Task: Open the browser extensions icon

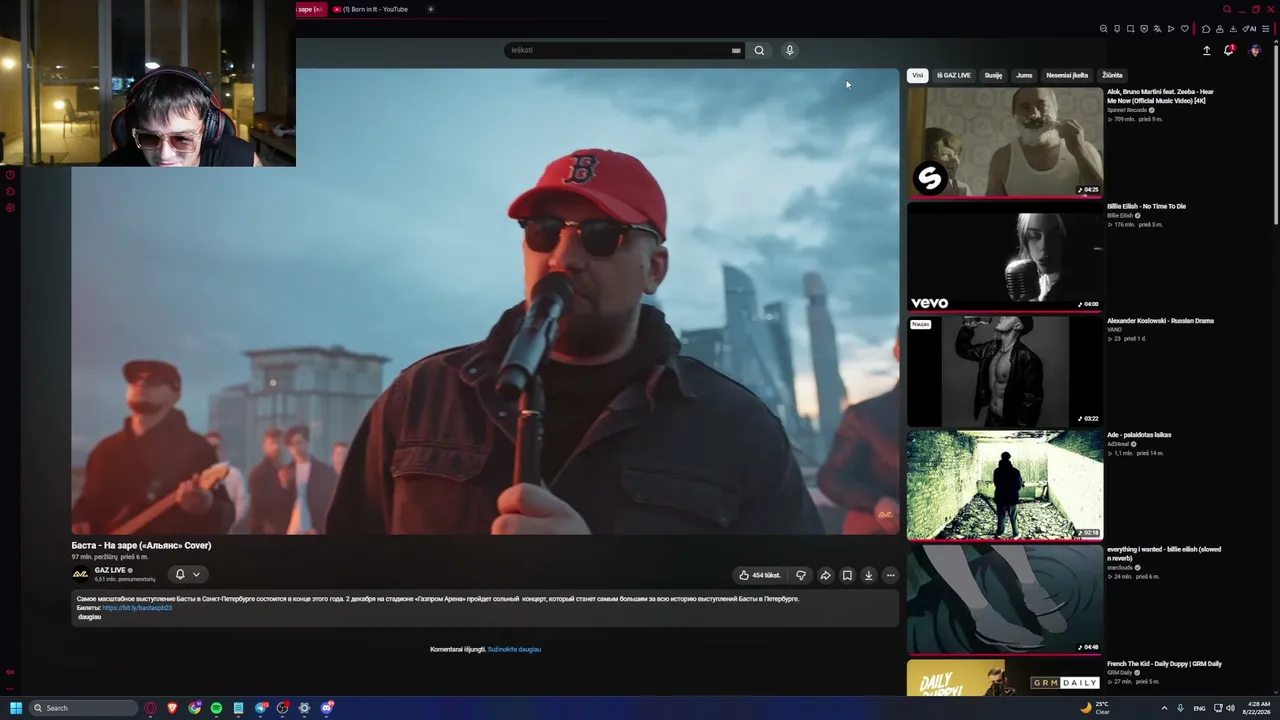Action: (1206, 29)
